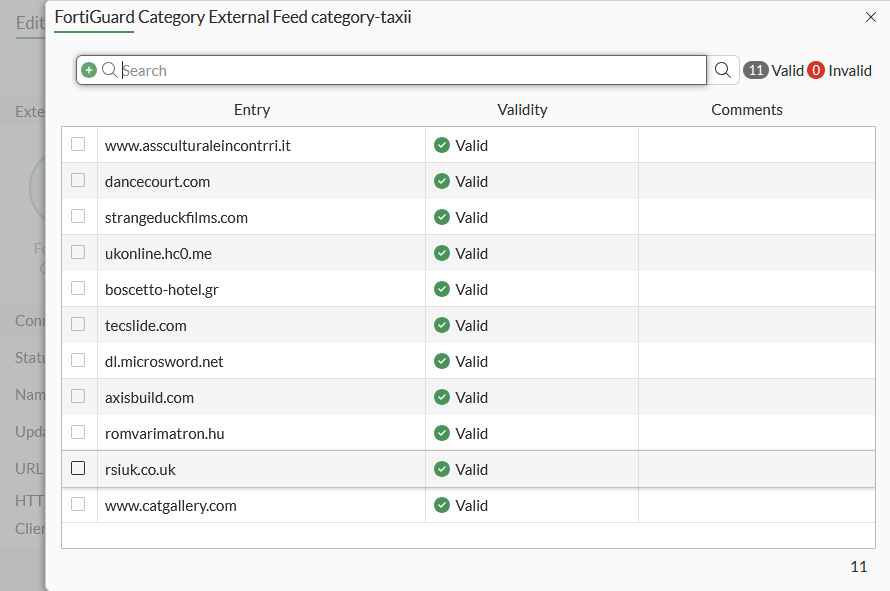Screen dimensions: 890x591
Task: Tick the checkbox for dl.microsword.net
Action: (x=78, y=361)
